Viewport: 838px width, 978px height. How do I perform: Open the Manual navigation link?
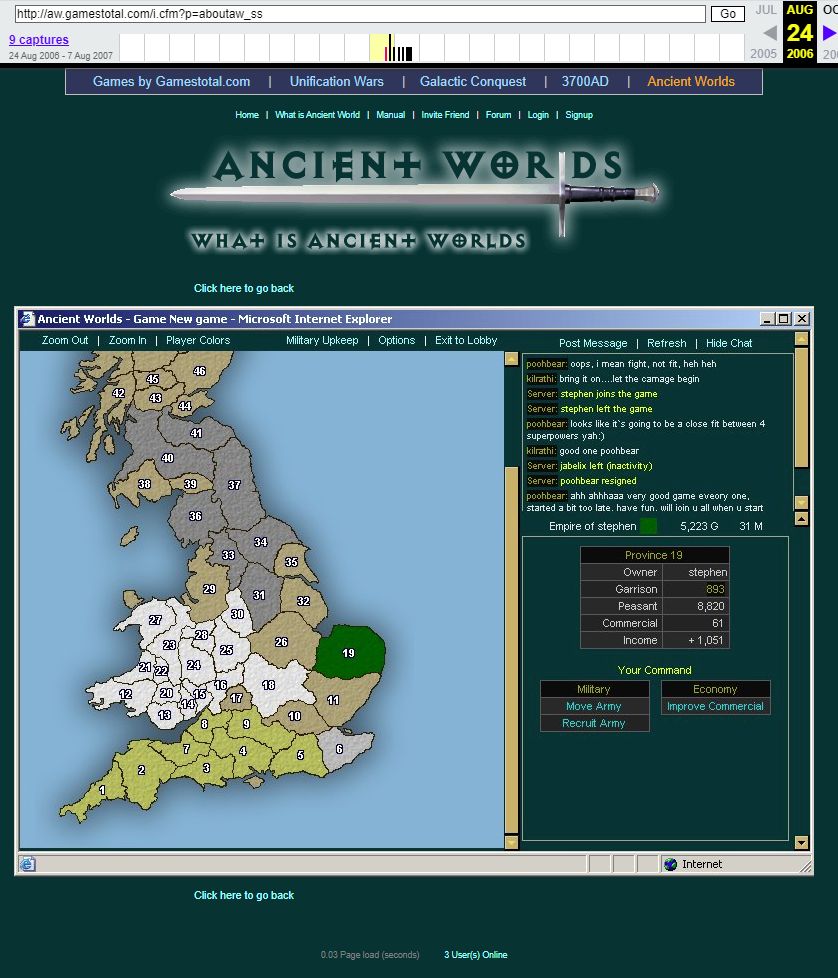(x=390, y=115)
